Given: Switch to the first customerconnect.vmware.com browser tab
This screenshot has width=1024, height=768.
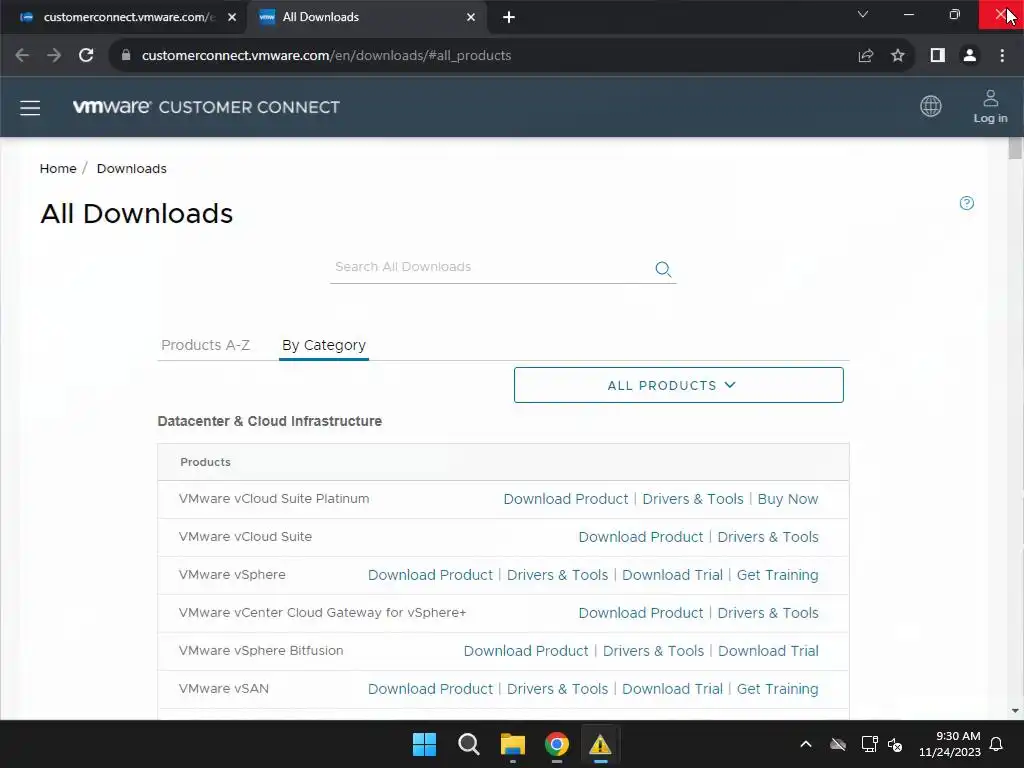Looking at the screenshot, I should tap(124, 18).
